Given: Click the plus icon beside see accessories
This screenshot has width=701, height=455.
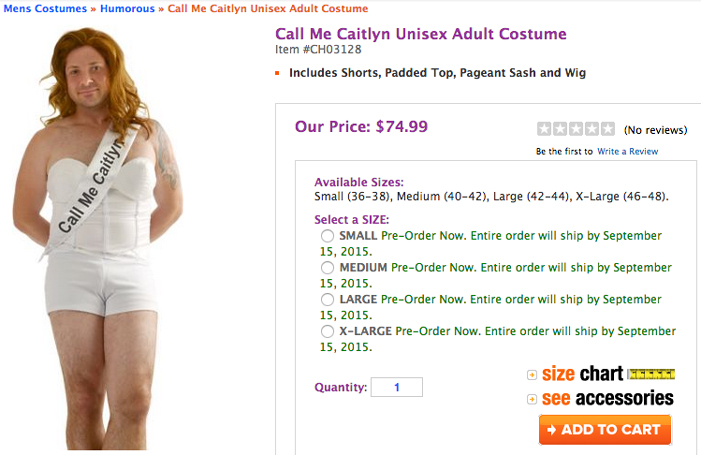Looking at the screenshot, I should click(532, 399).
